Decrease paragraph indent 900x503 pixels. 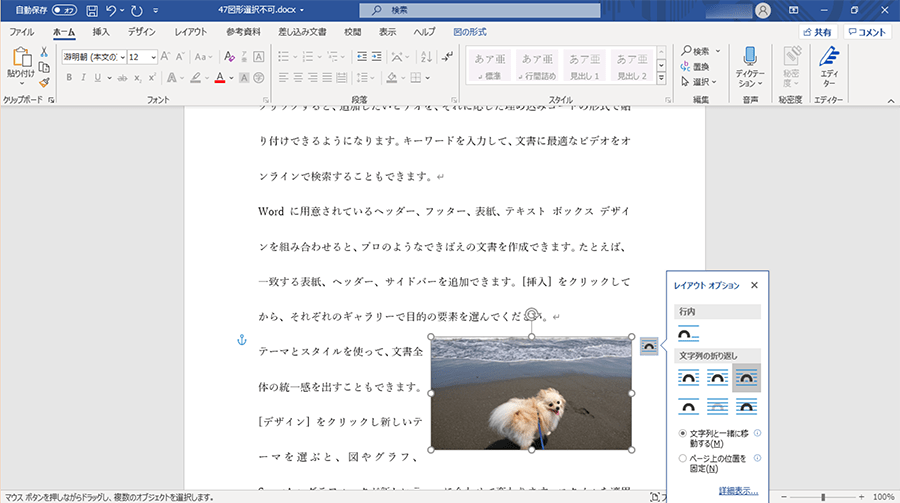(362, 56)
